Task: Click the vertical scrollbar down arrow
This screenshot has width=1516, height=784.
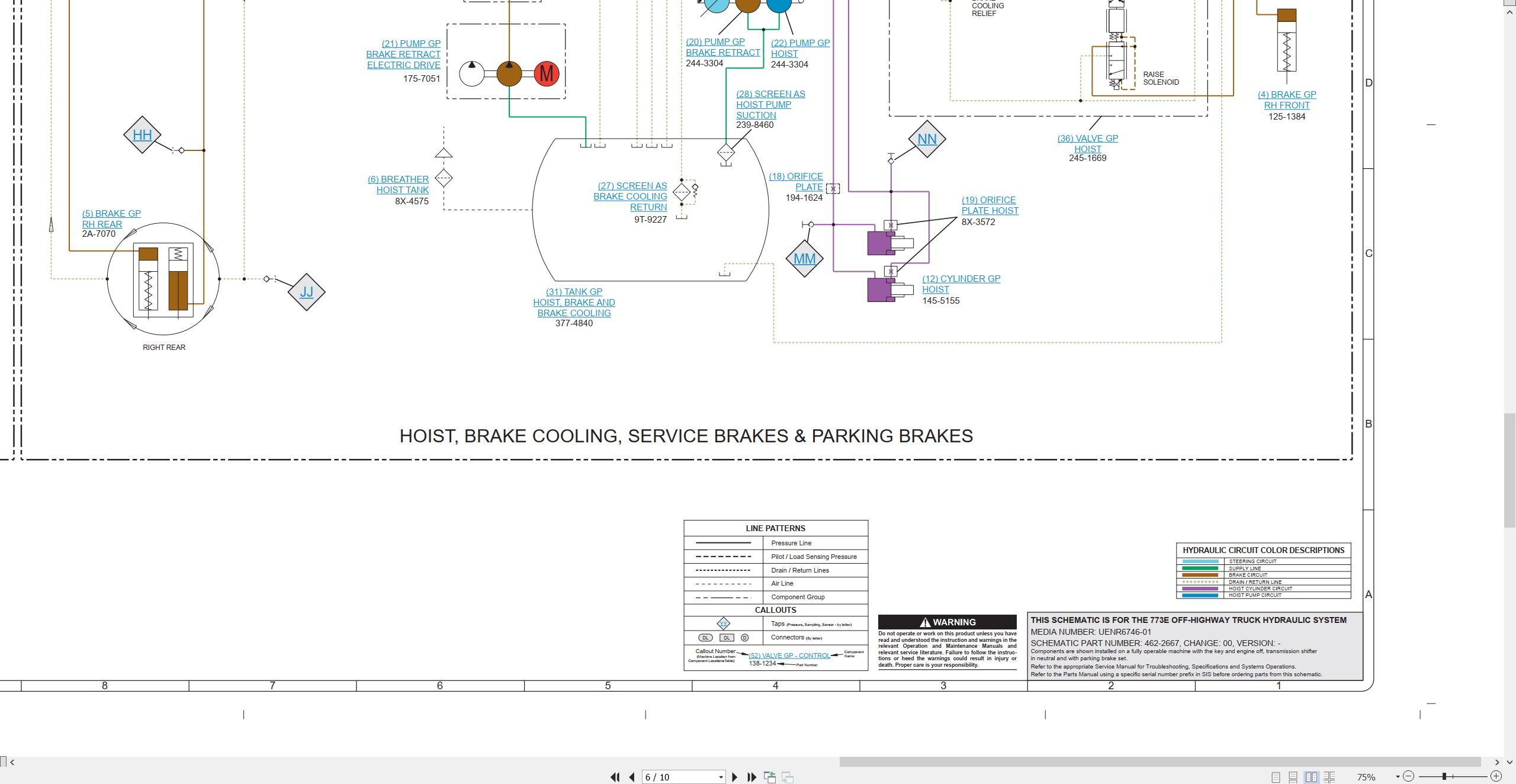Action: (x=1510, y=762)
